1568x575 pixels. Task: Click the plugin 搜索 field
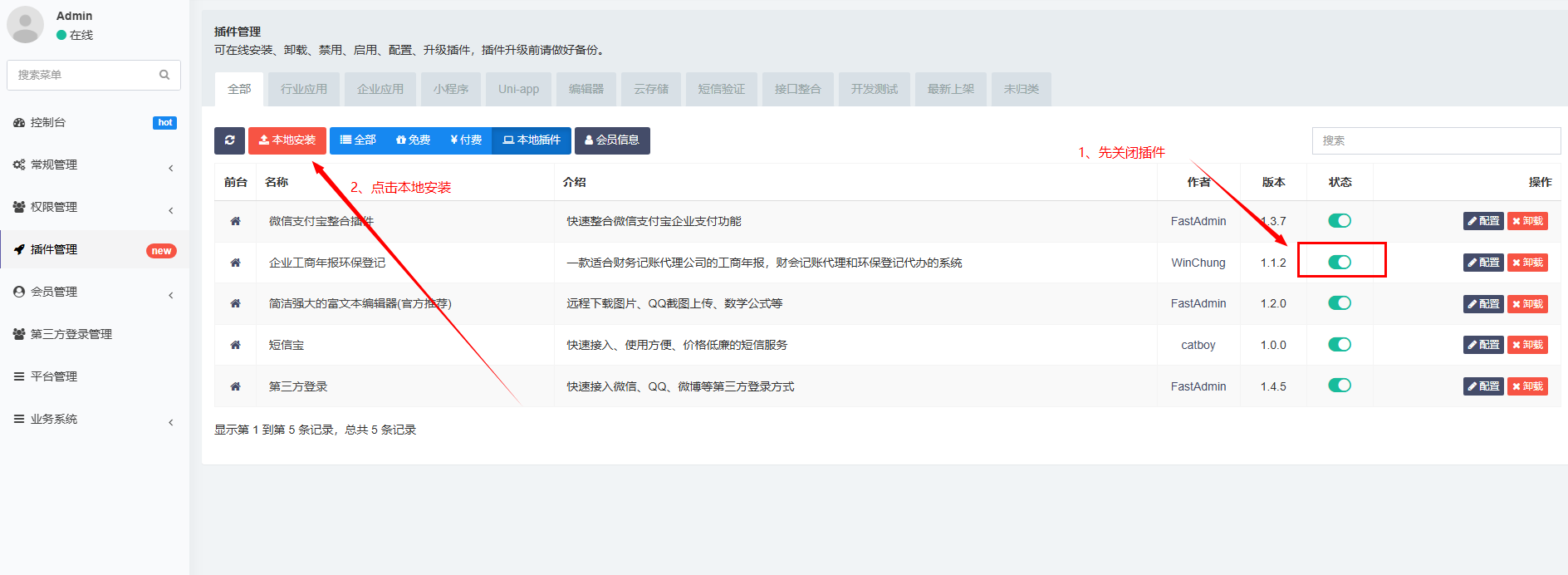(x=1436, y=140)
